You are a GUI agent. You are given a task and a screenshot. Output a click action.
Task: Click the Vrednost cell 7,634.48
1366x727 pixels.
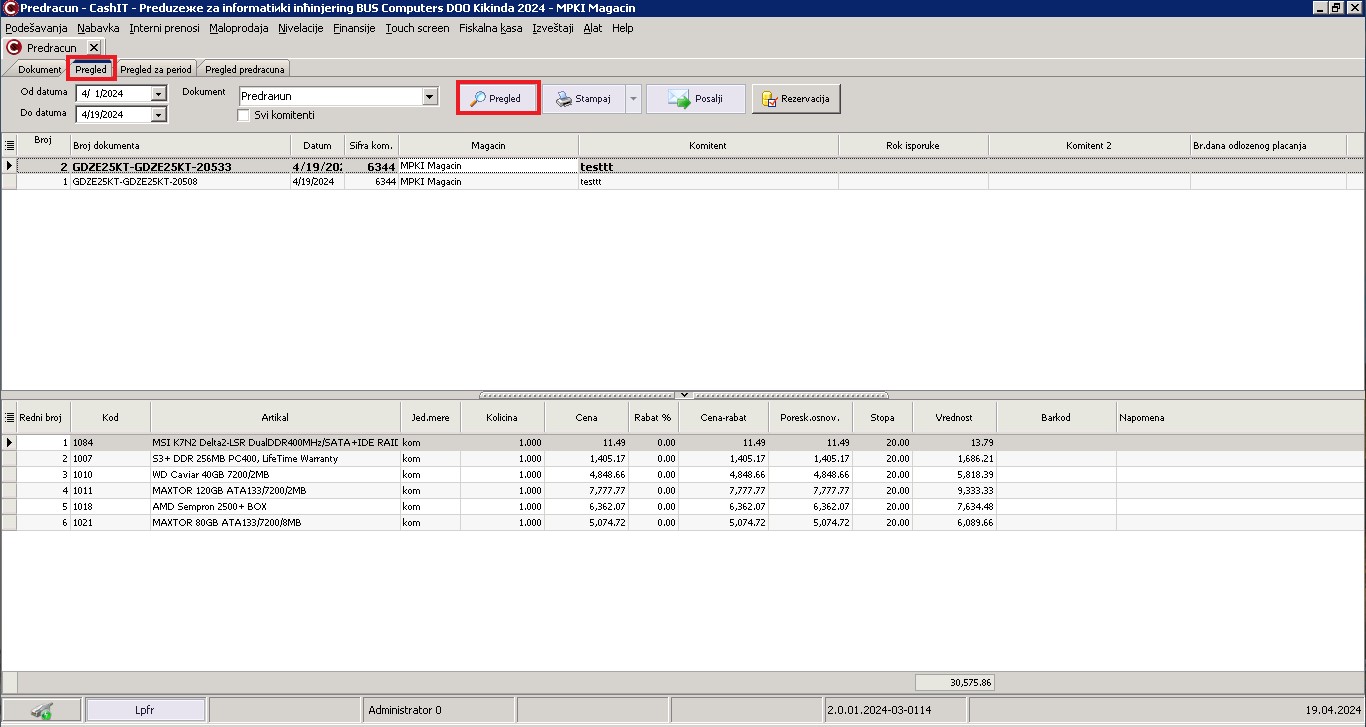click(x=954, y=506)
